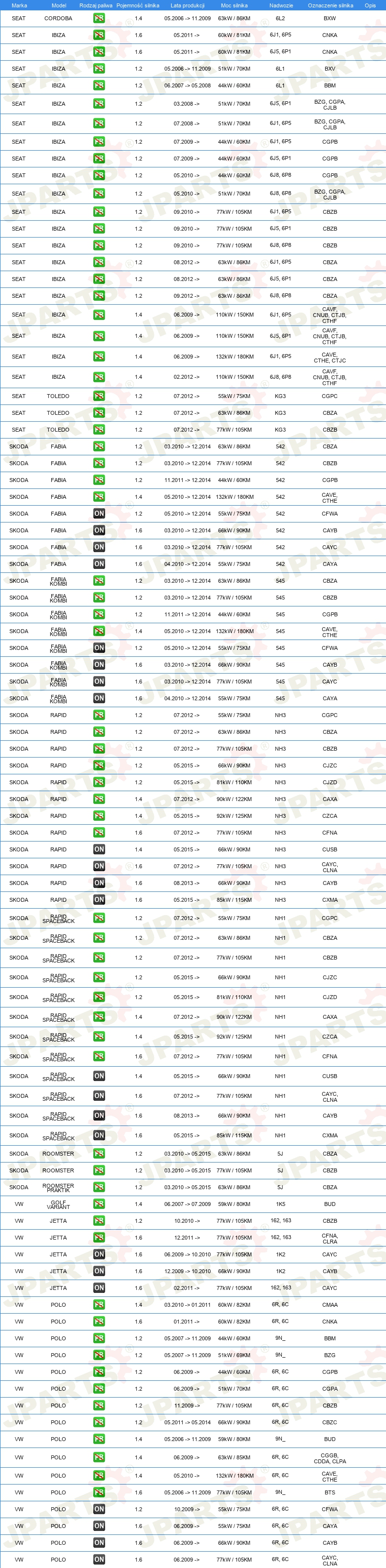Click the Lata produkcji column header

click(x=188, y=5)
